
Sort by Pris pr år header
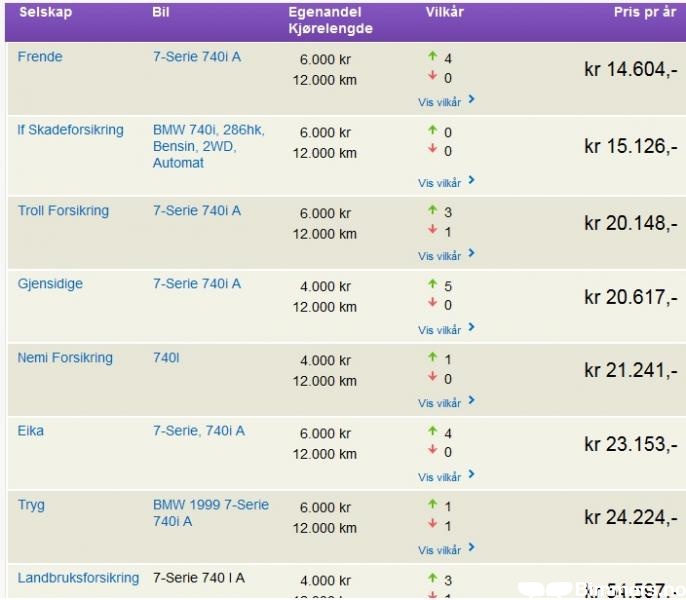pos(644,13)
